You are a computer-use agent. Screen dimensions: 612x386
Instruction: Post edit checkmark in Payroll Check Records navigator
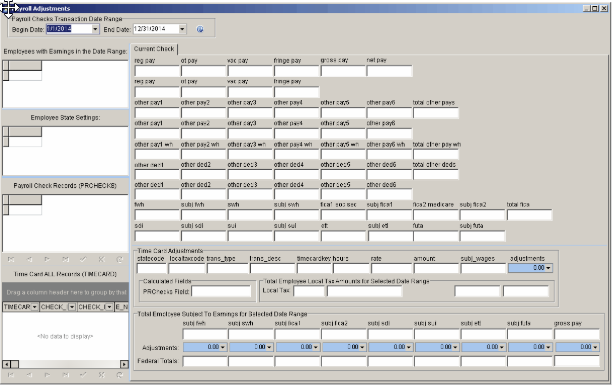tap(83, 260)
